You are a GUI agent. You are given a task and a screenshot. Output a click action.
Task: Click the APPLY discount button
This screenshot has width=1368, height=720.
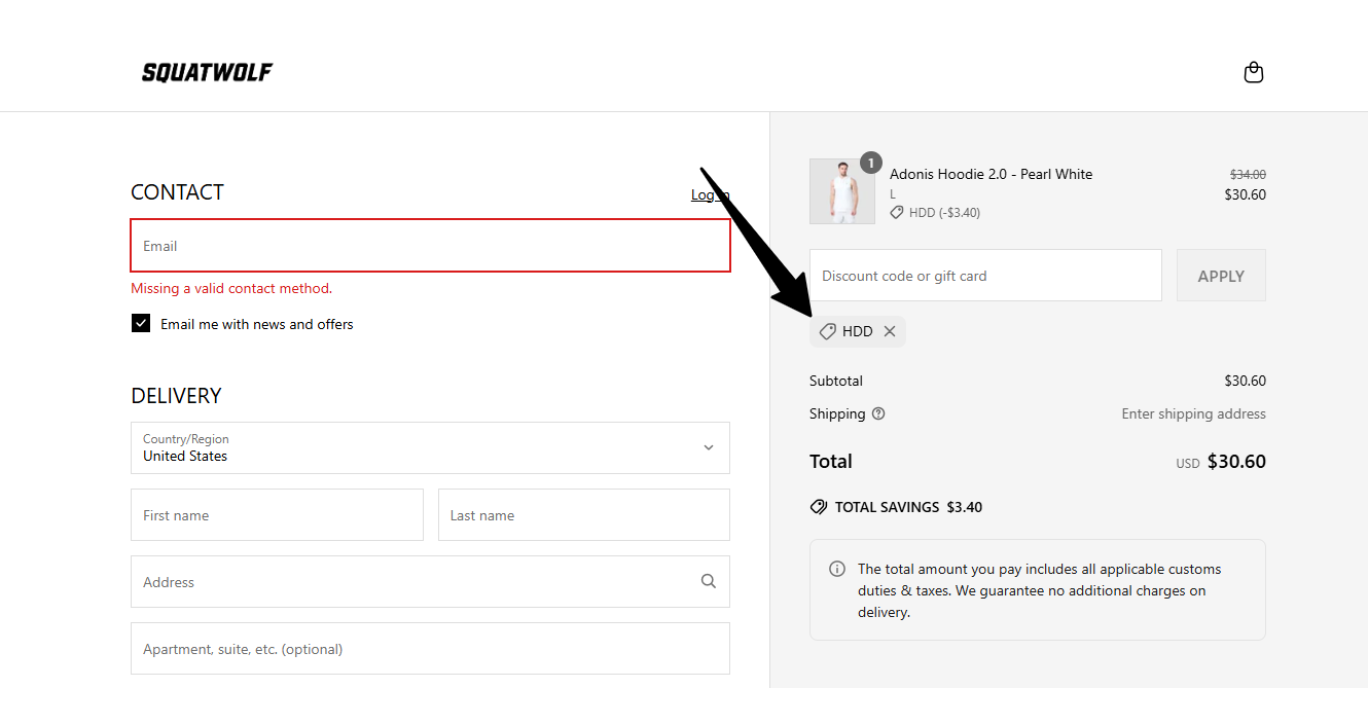[1221, 275]
